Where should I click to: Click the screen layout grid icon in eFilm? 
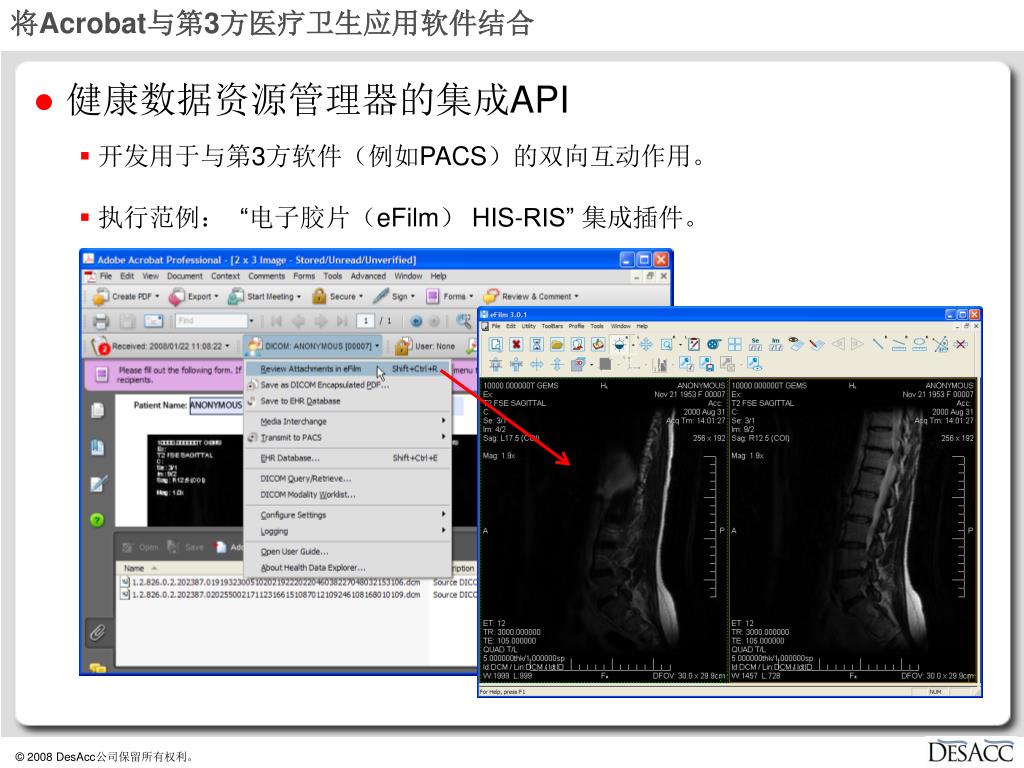point(735,344)
